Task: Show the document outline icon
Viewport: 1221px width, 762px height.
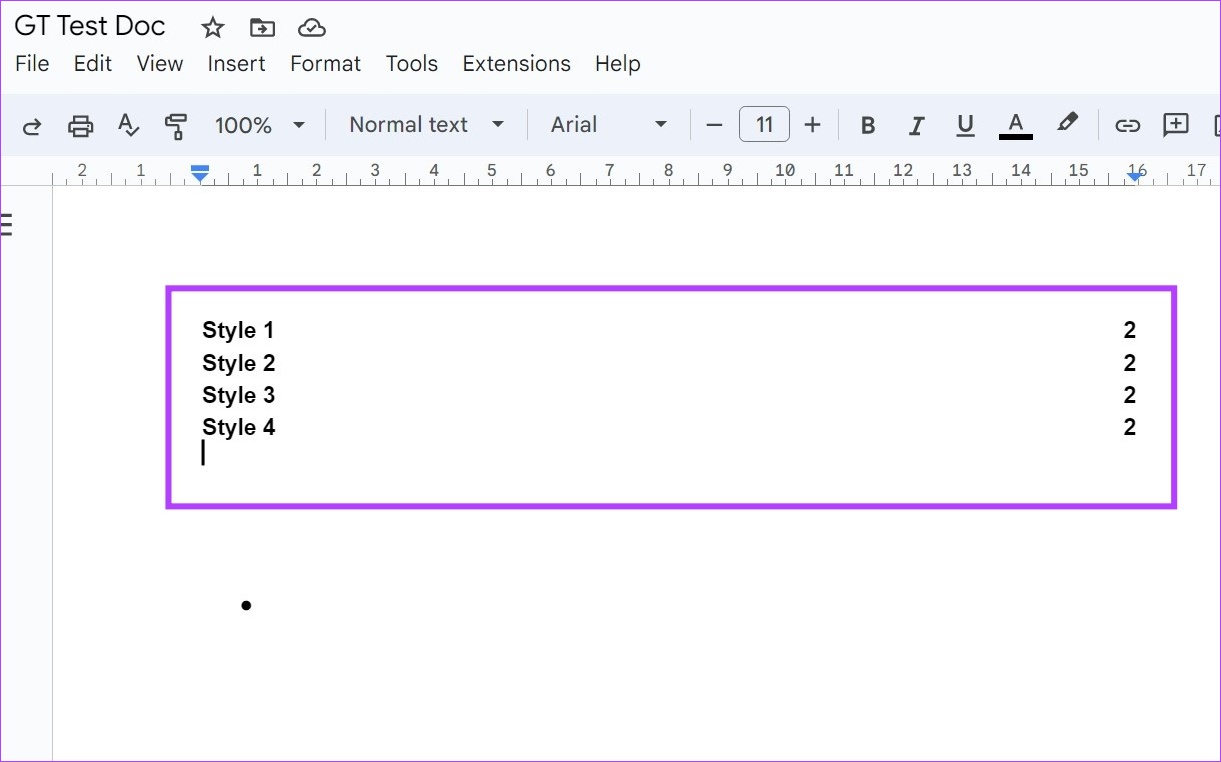Action: click(6, 224)
